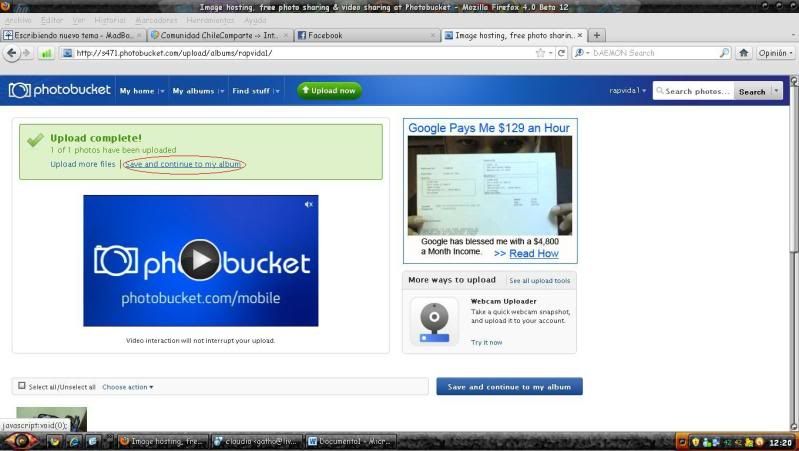Launch Firefox from the quick launch bar
Viewport: 799px width, 451px height.
pyautogui.click(x=55, y=441)
